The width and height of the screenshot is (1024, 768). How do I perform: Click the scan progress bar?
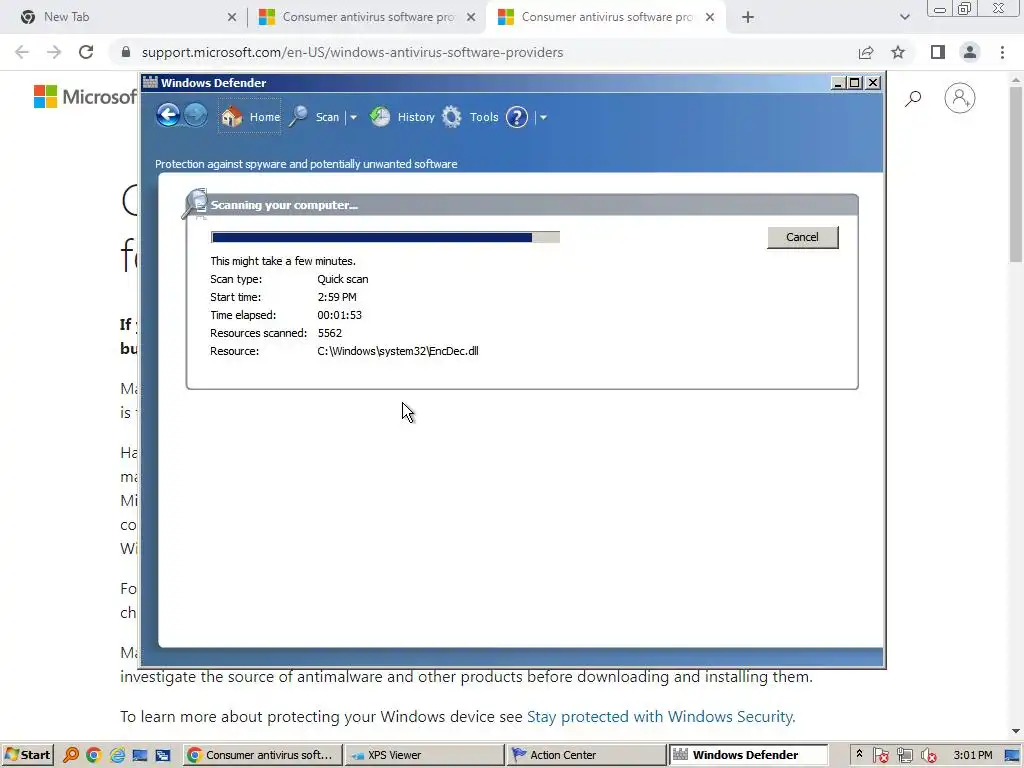(x=385, y=237)
